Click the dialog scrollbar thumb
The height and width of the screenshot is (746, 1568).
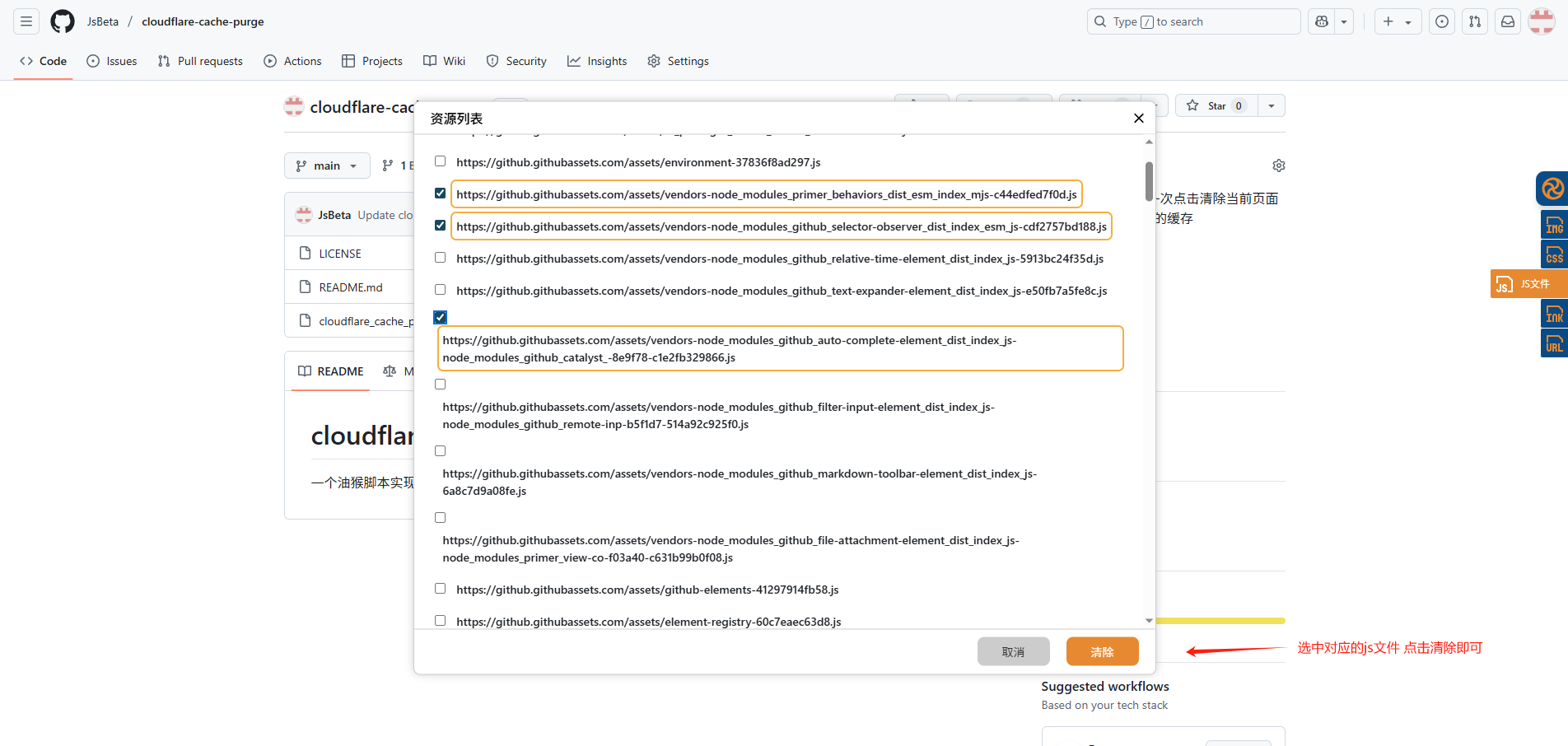click(1149, 181)
